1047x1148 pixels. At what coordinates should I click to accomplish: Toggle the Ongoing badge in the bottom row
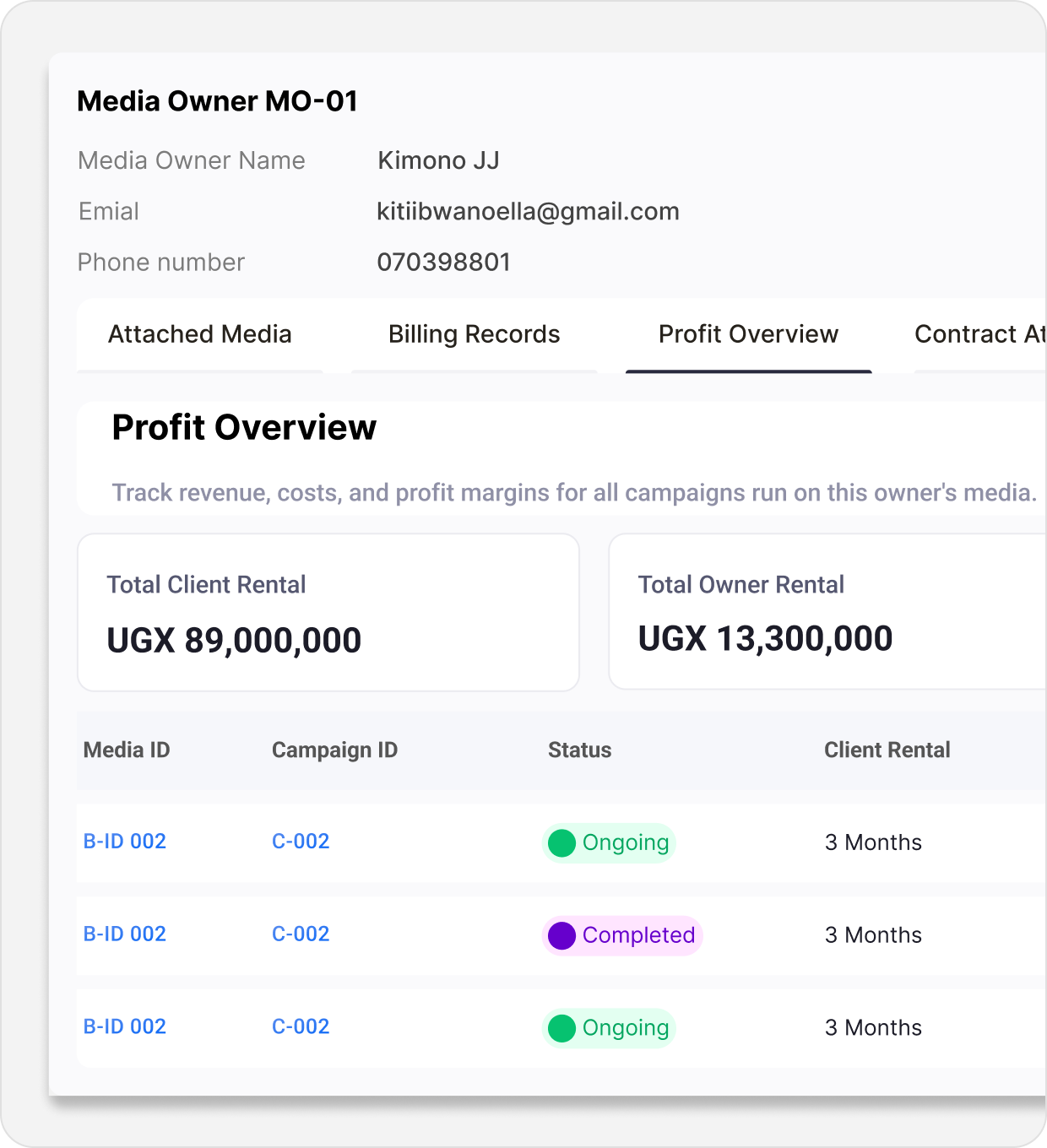point(608,1028)
